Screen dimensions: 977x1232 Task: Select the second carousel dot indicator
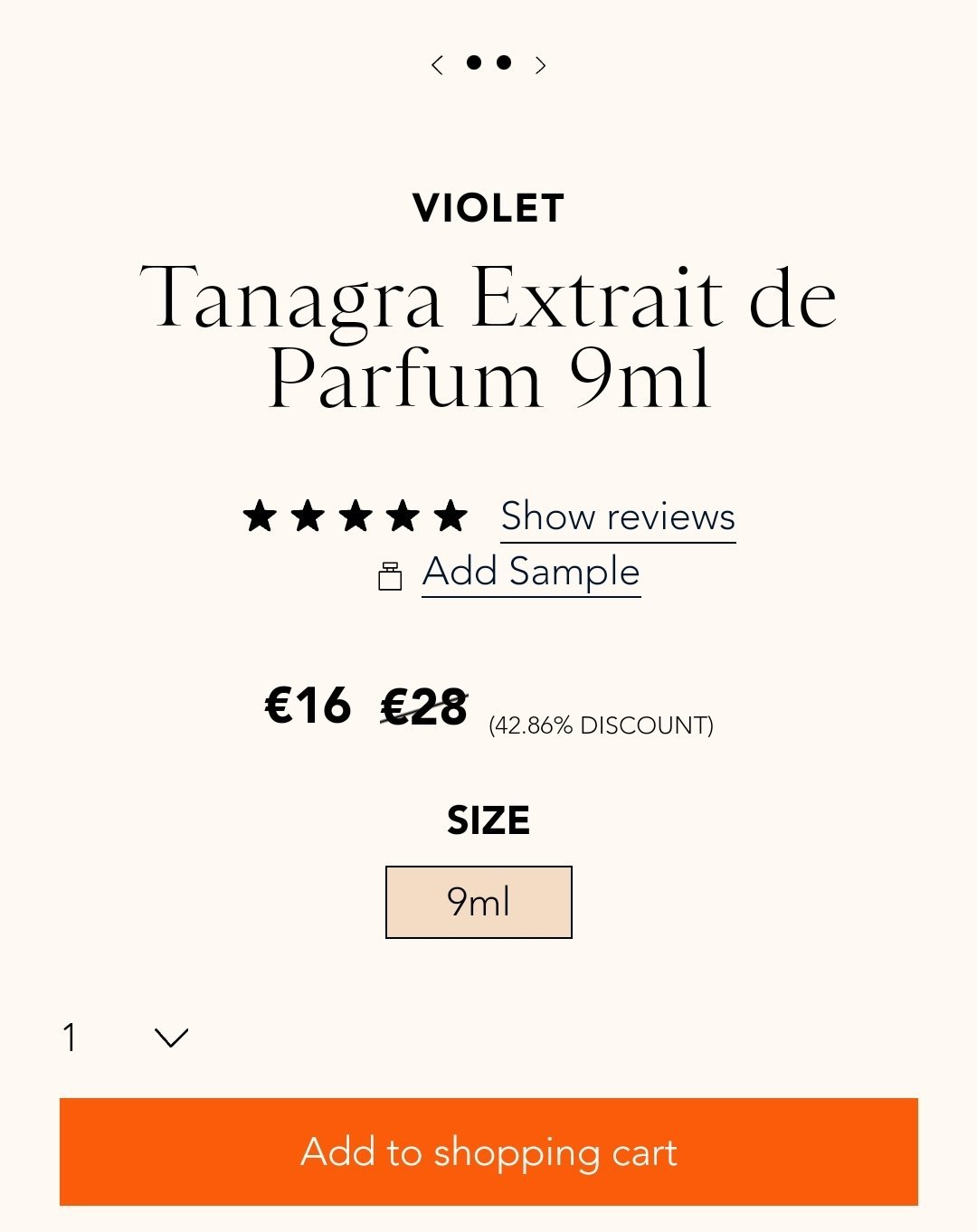click(504, 62)
